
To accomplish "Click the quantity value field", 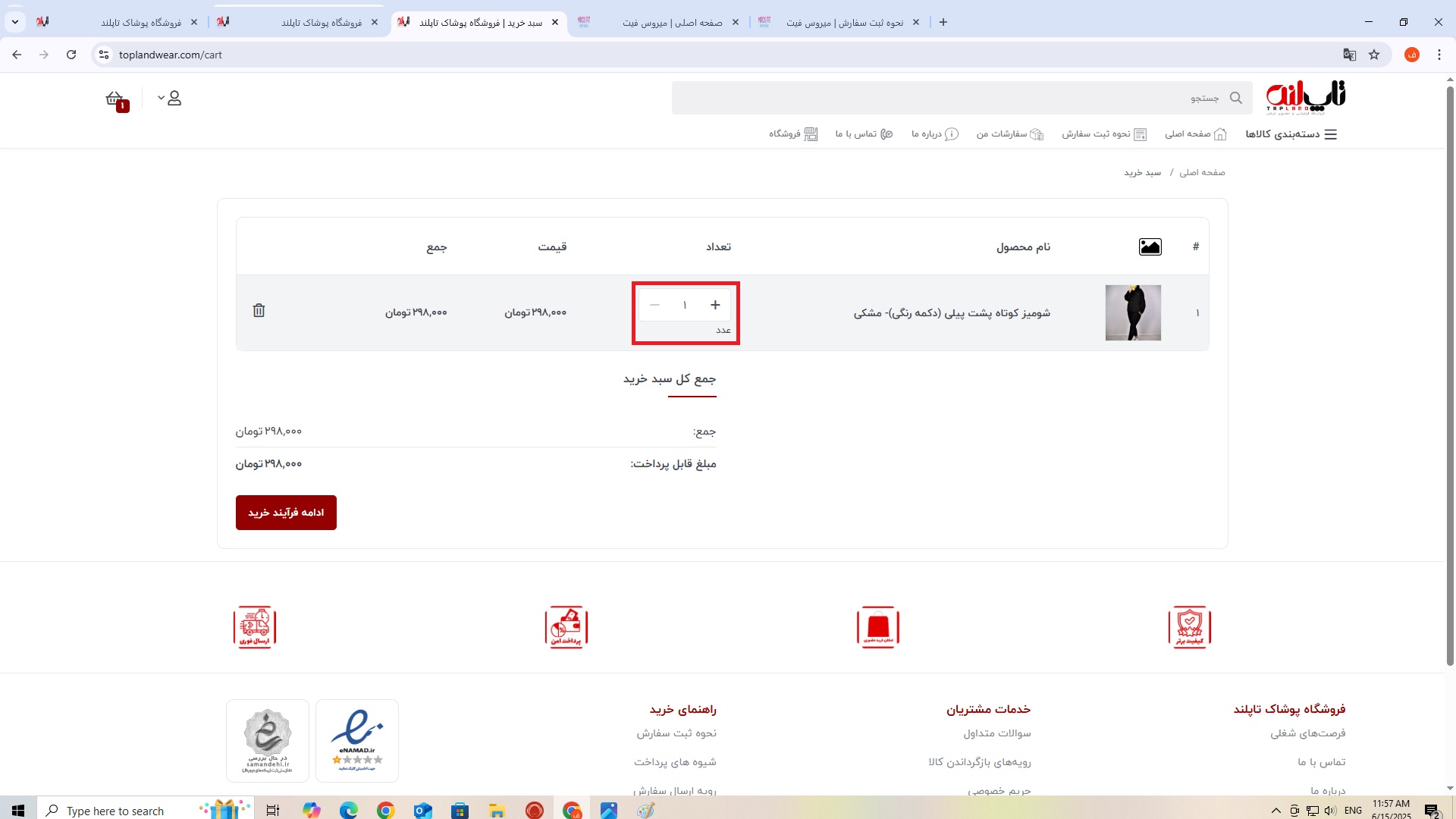I will pyautogui.click(x=685, y=305).
